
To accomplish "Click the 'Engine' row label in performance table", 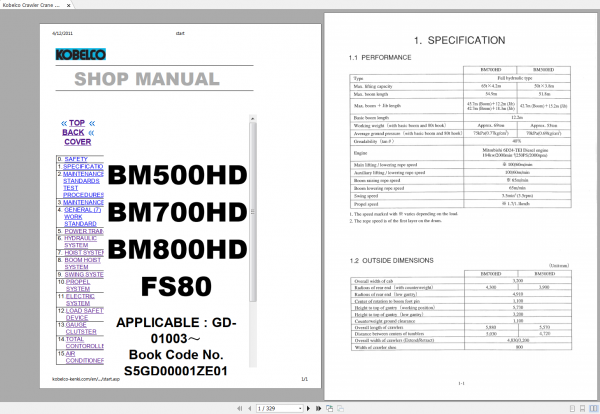I will click(360, 153).
